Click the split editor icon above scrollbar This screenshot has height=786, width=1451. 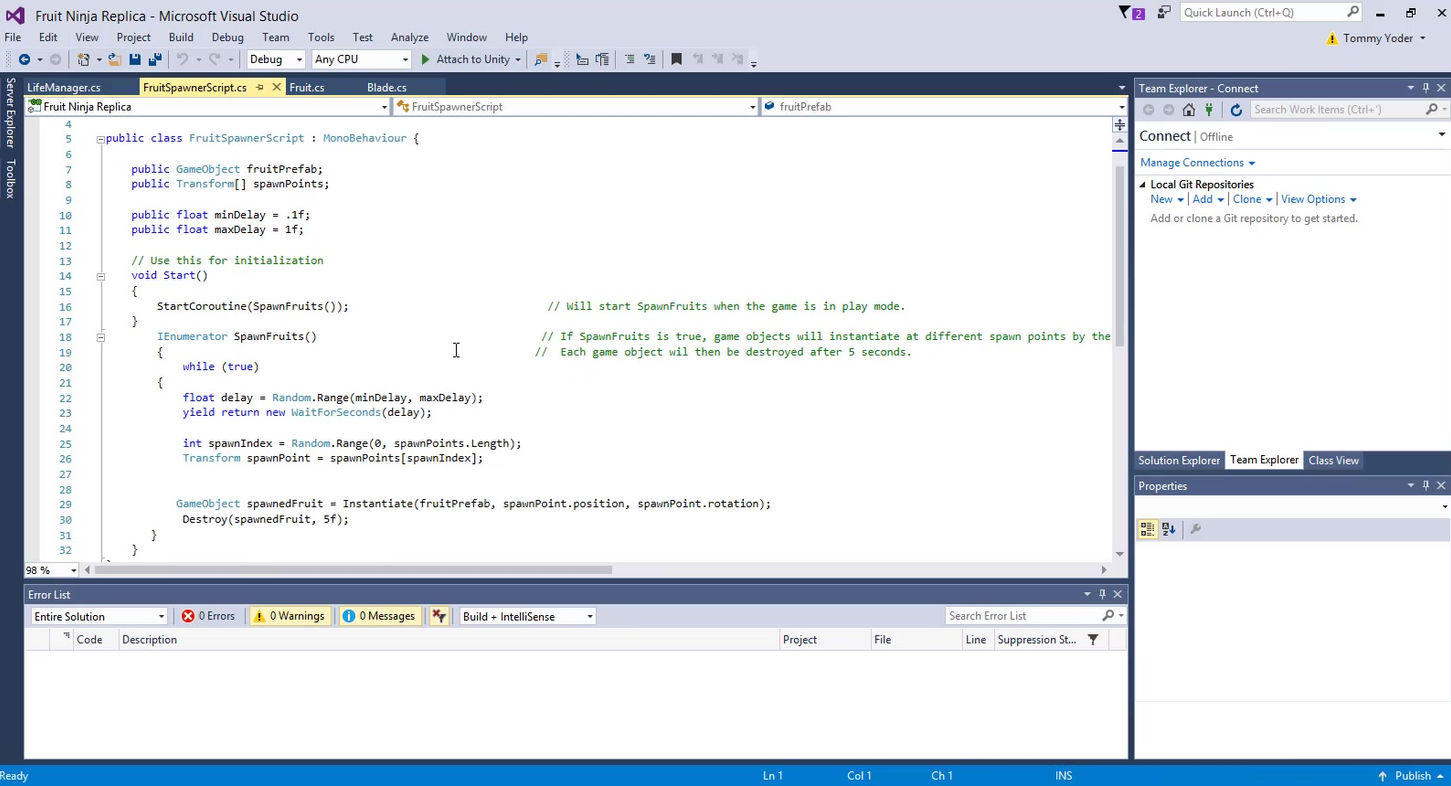[x=1119, y=124]
